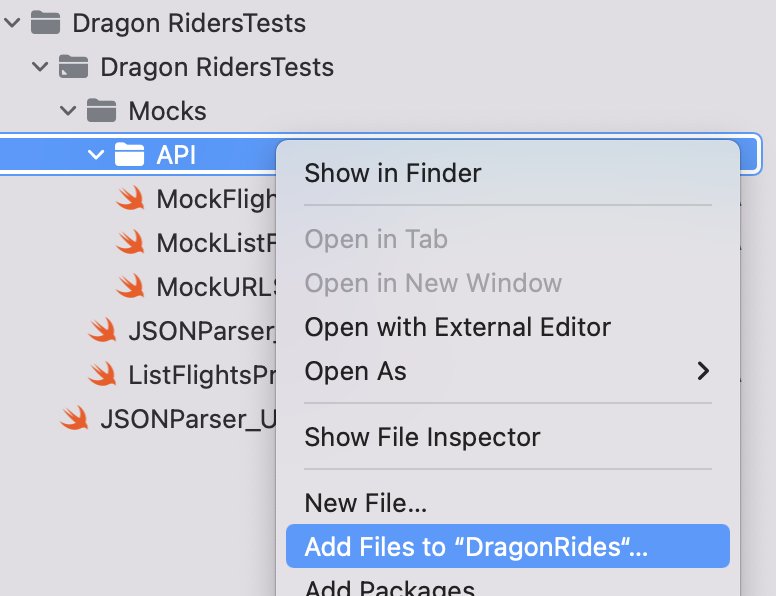Click the top Dragon RidersTests folder icon
This screenshot has width=776, height=596.
[46, 23]
